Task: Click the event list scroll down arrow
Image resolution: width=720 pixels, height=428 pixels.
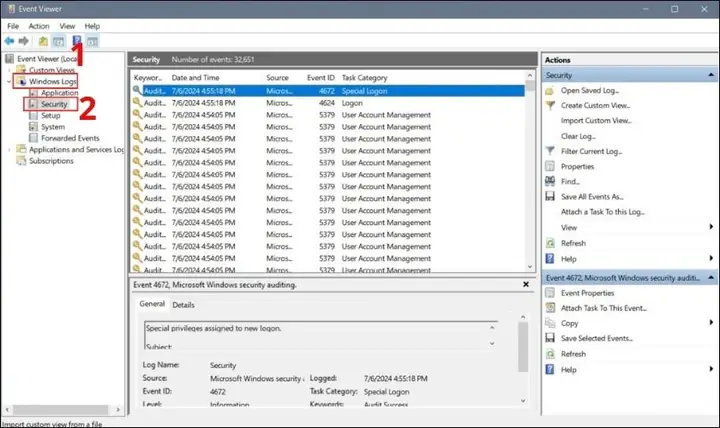Action: coord(530,267)
